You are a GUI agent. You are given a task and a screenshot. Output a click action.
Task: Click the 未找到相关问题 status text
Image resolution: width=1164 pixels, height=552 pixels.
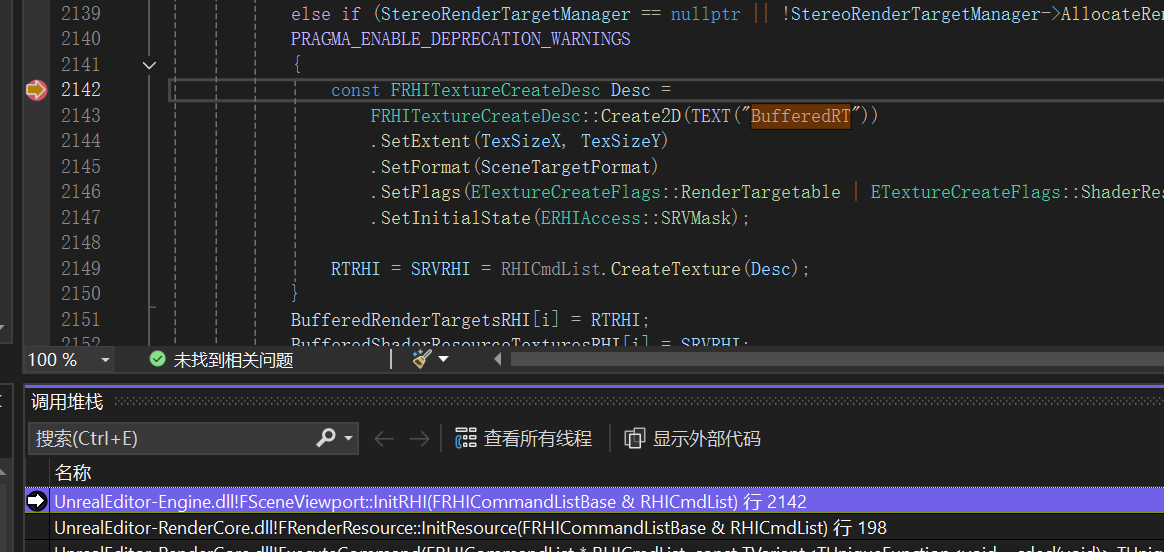tap(233, 361)
